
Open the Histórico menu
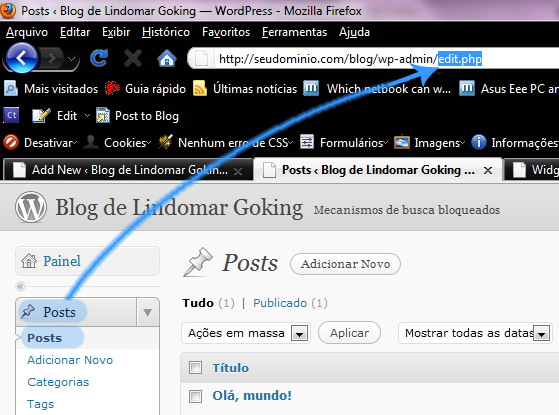[x=166, y=32]
